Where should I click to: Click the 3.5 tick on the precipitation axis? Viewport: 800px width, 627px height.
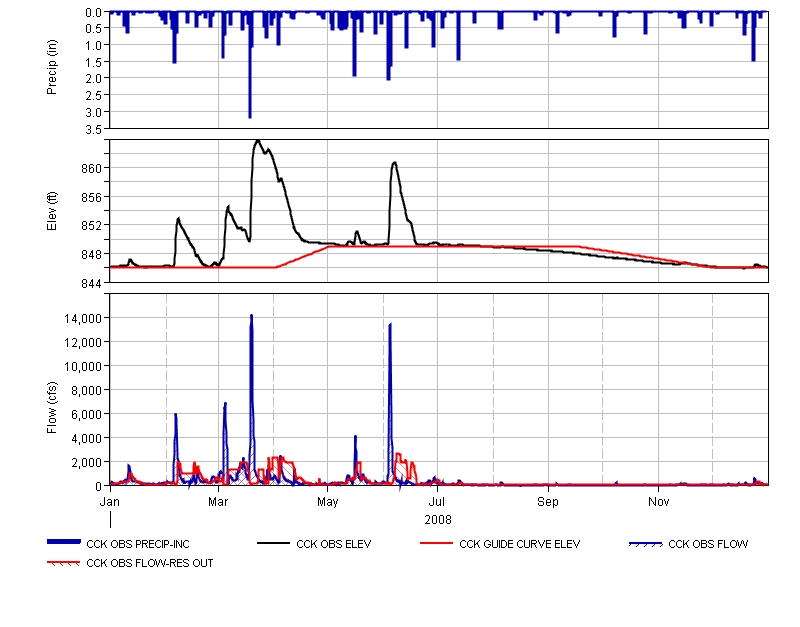click(x=93, y=129)
